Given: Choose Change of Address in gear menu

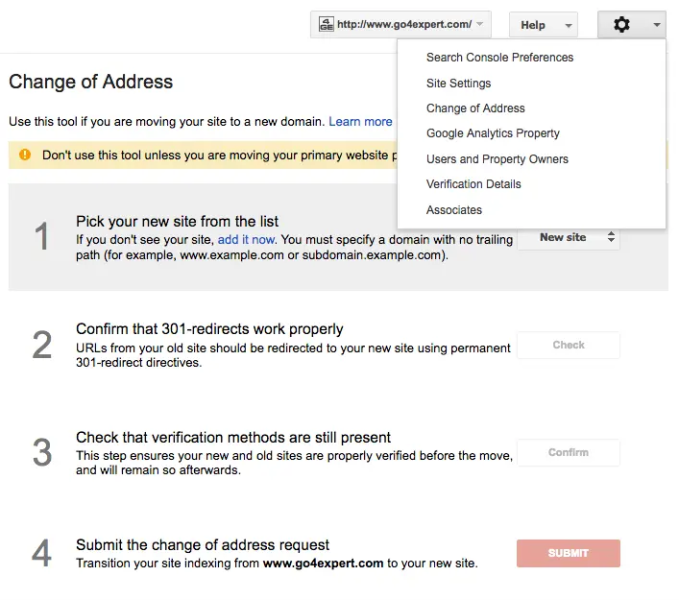Looking at the screenshot, I should [475, 108].
